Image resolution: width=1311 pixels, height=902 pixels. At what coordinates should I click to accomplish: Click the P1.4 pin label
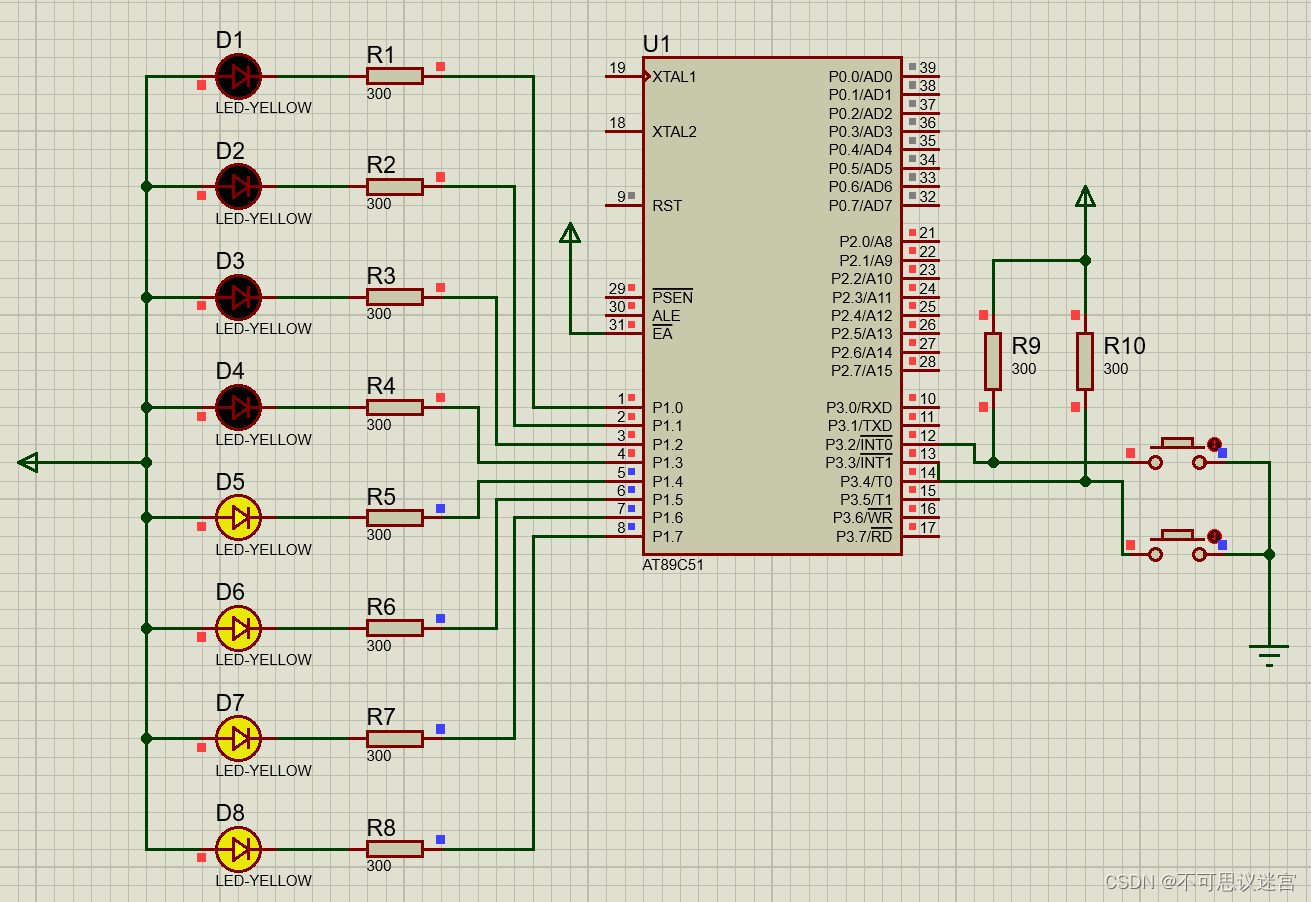(668, 481)
